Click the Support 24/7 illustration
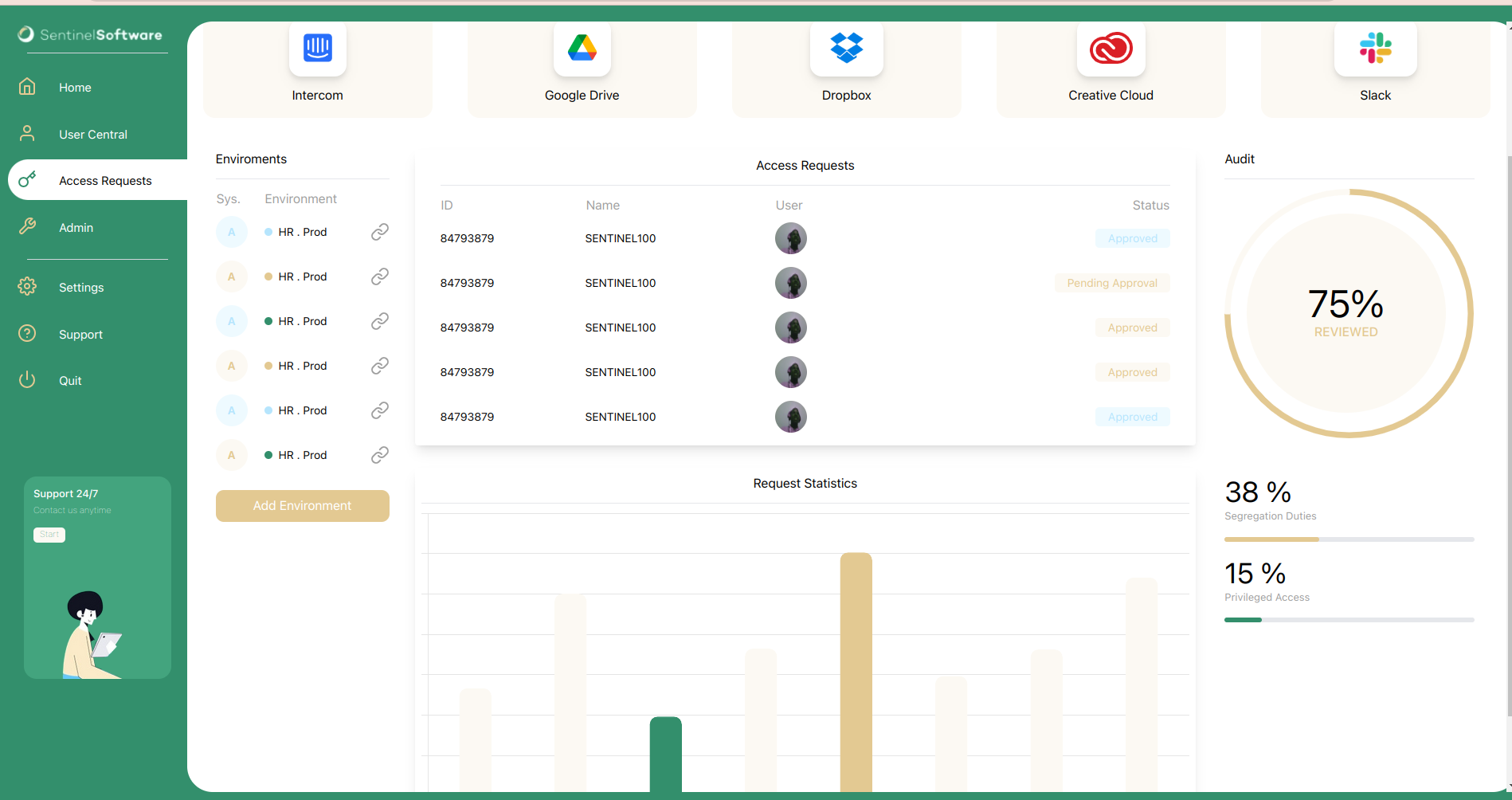The image size is (1512, 800). click(92, 634)
